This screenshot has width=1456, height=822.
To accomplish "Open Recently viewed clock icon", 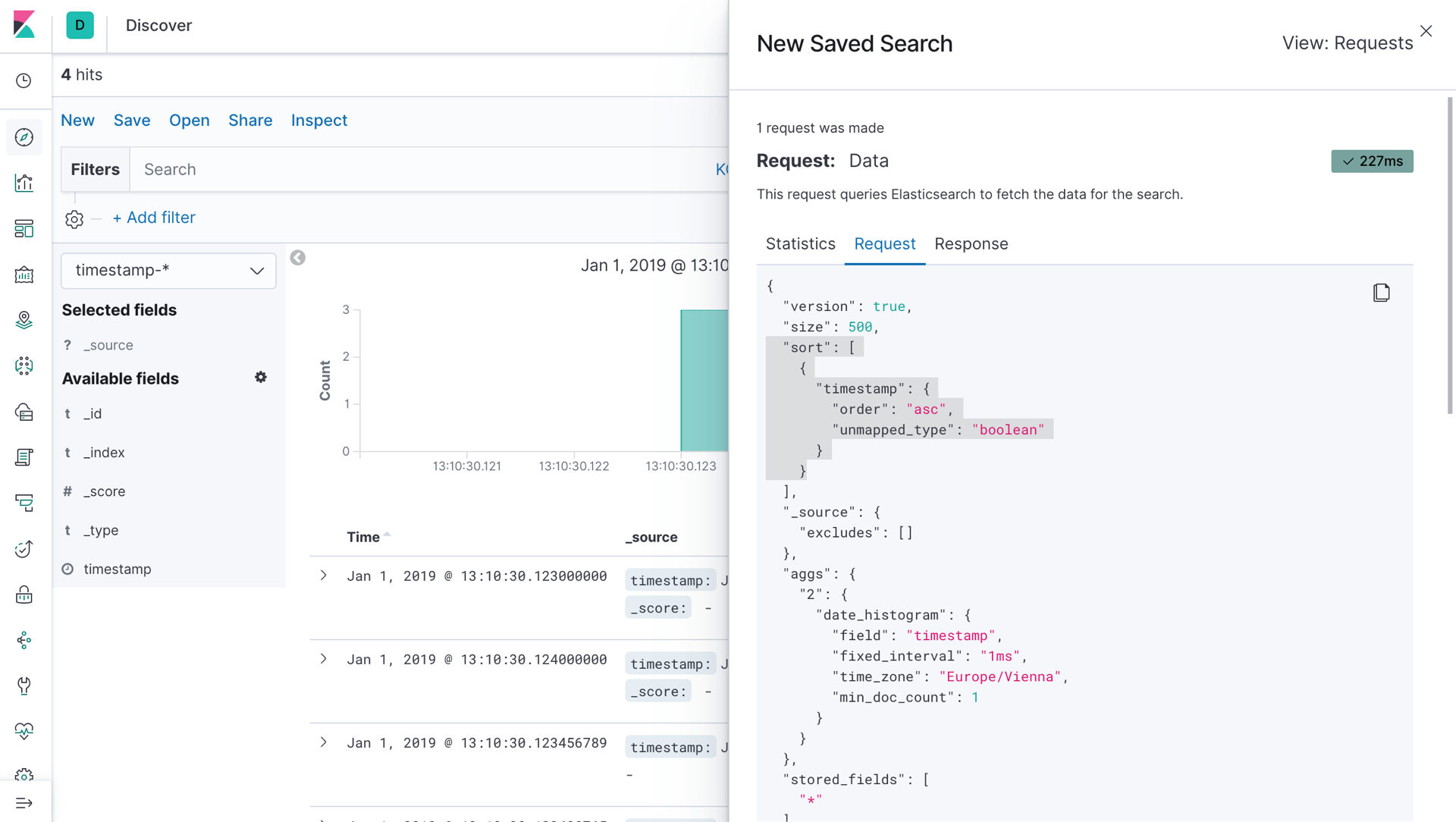I will pyautogui.click(x=24, y=80).
